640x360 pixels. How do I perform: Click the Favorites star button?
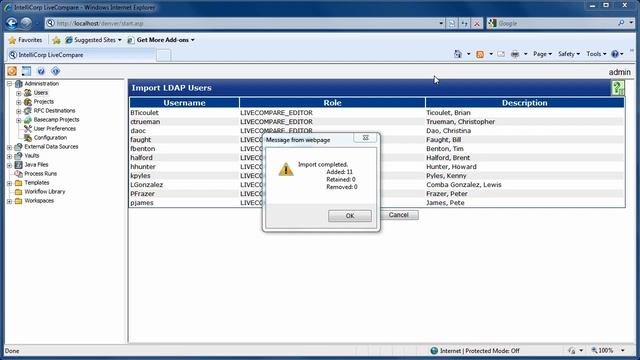tap(25, 40)
